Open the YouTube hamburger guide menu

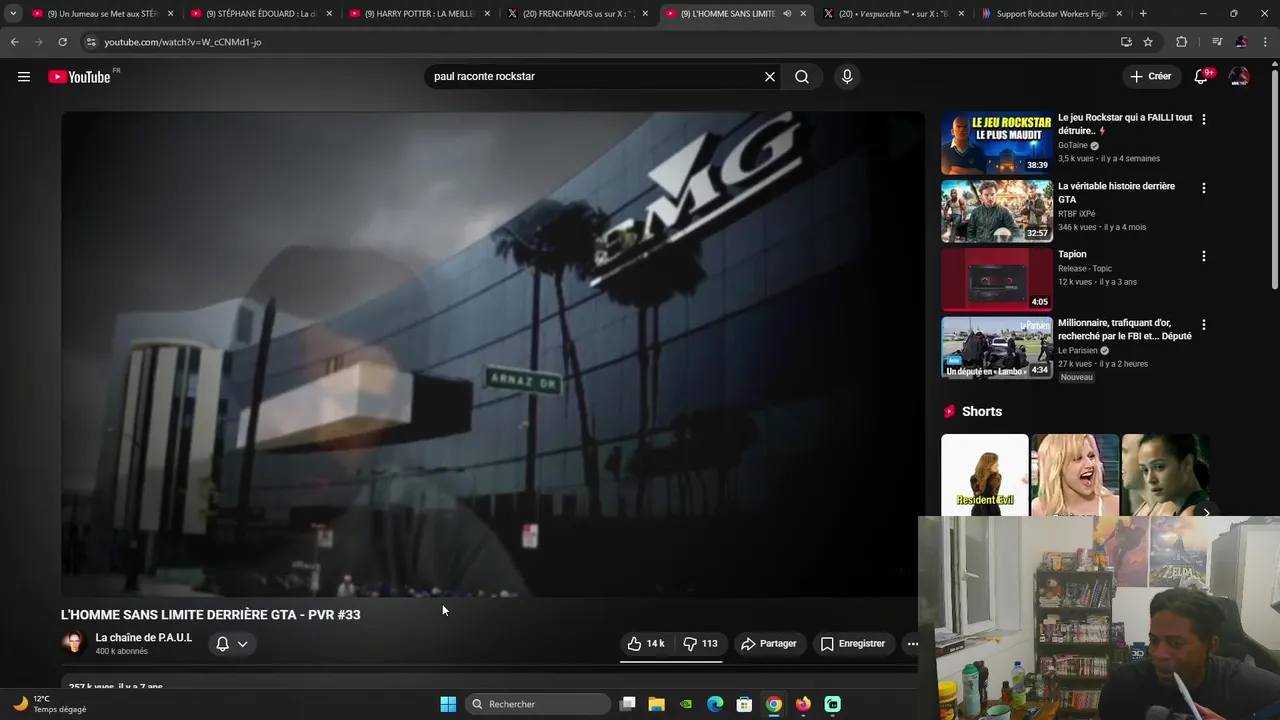click(24, 77)
